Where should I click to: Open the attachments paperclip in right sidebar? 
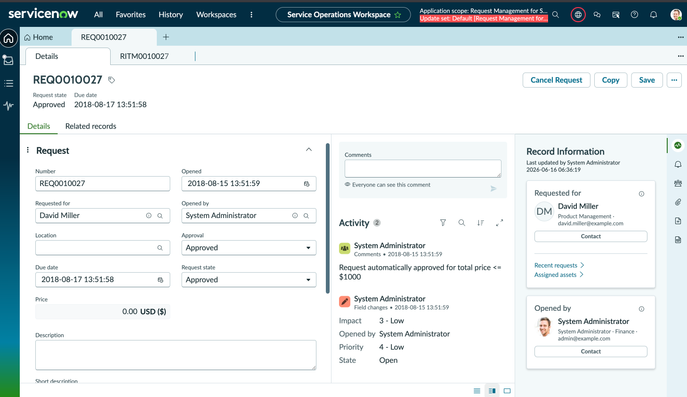678,202
